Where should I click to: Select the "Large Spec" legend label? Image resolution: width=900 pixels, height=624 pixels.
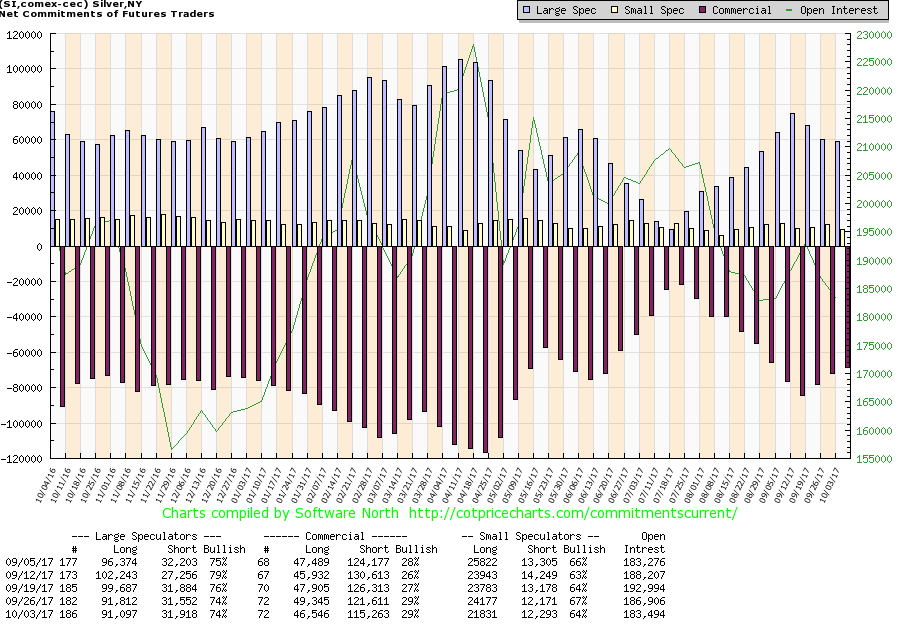(x=567, y=10)
